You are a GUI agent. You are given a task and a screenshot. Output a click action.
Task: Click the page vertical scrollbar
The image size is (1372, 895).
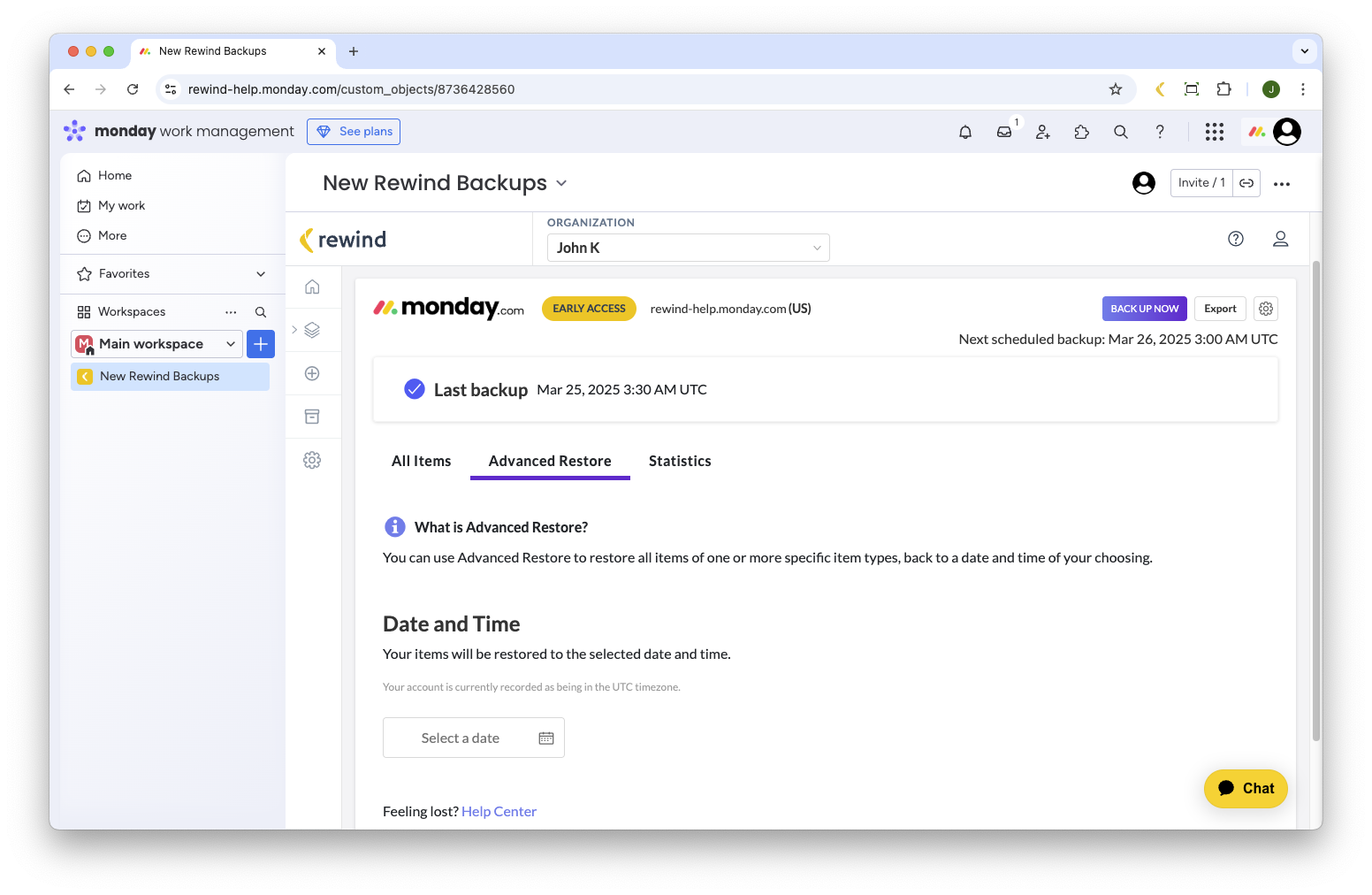(x=1316, y=501)
